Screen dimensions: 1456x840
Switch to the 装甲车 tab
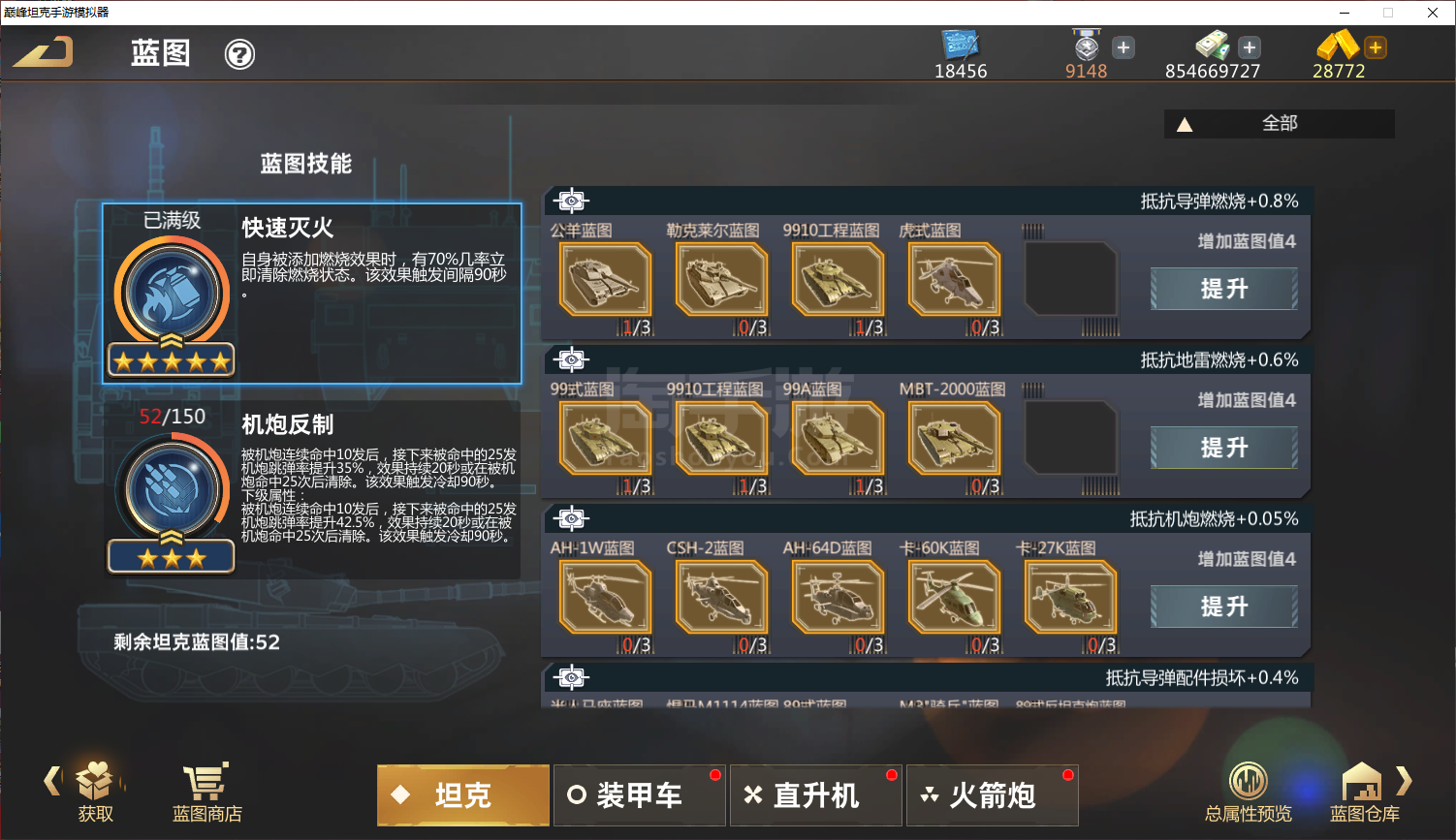coord(639,795)
